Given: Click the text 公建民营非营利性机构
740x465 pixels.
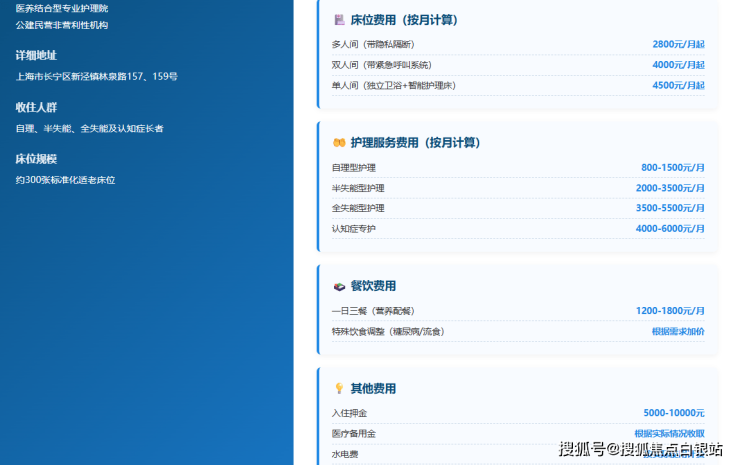Looking at the screenshot, I should [x=62, y=25].
